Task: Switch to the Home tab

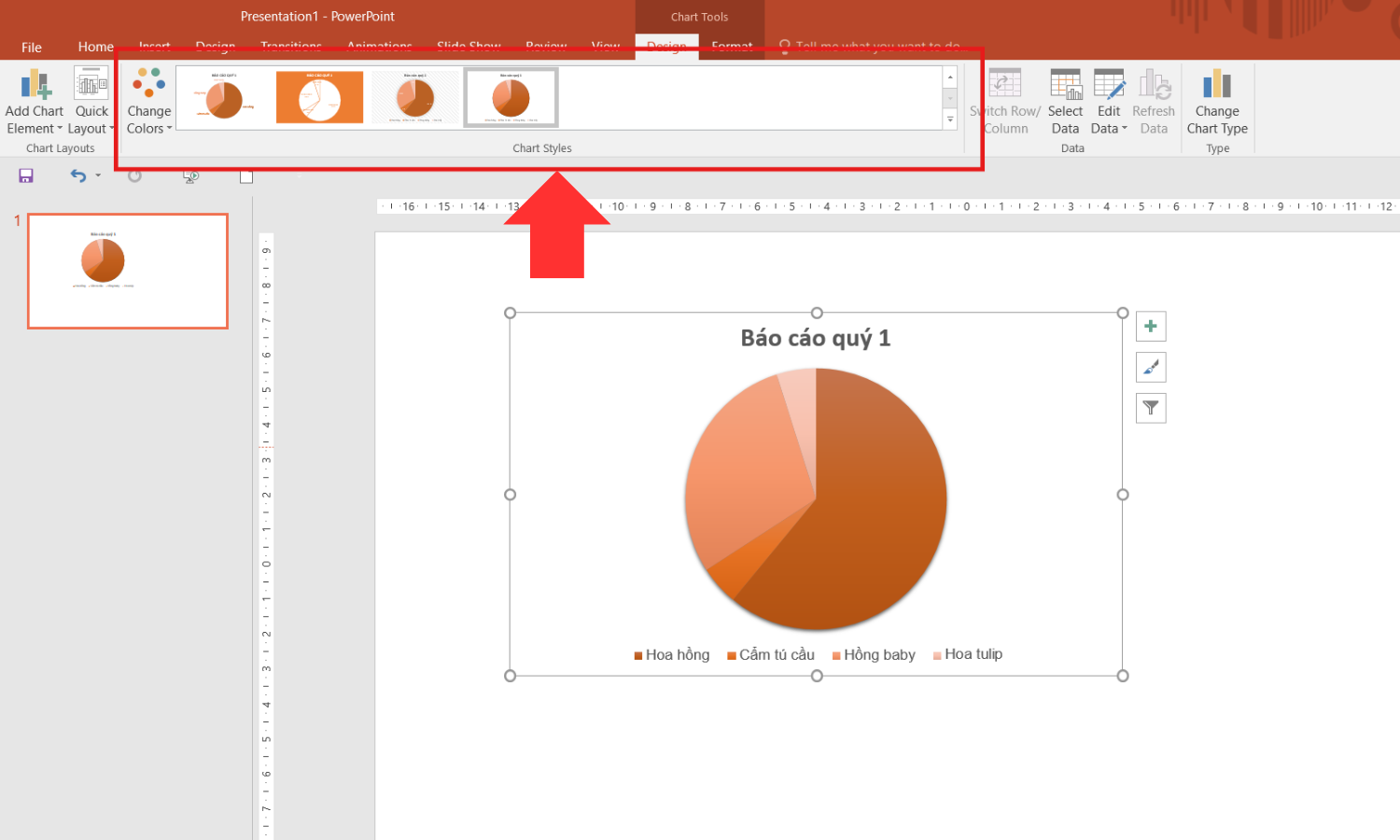Action: (x=96, y=47)
